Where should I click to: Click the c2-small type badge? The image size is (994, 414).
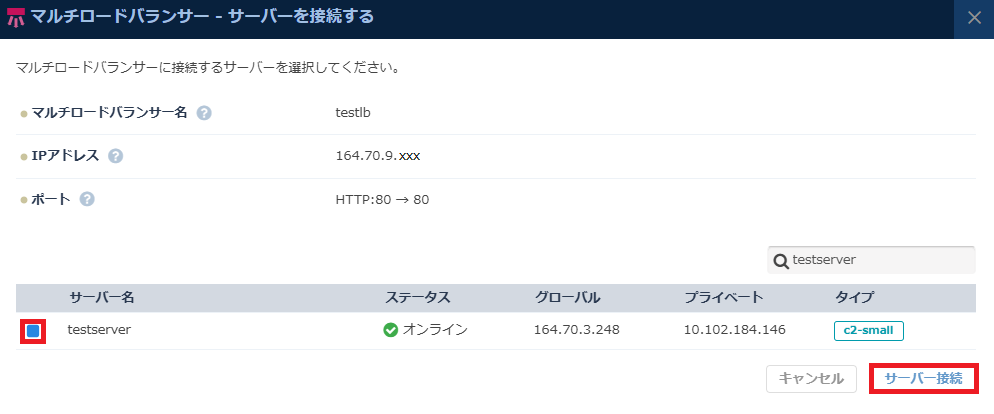(868, 330)
